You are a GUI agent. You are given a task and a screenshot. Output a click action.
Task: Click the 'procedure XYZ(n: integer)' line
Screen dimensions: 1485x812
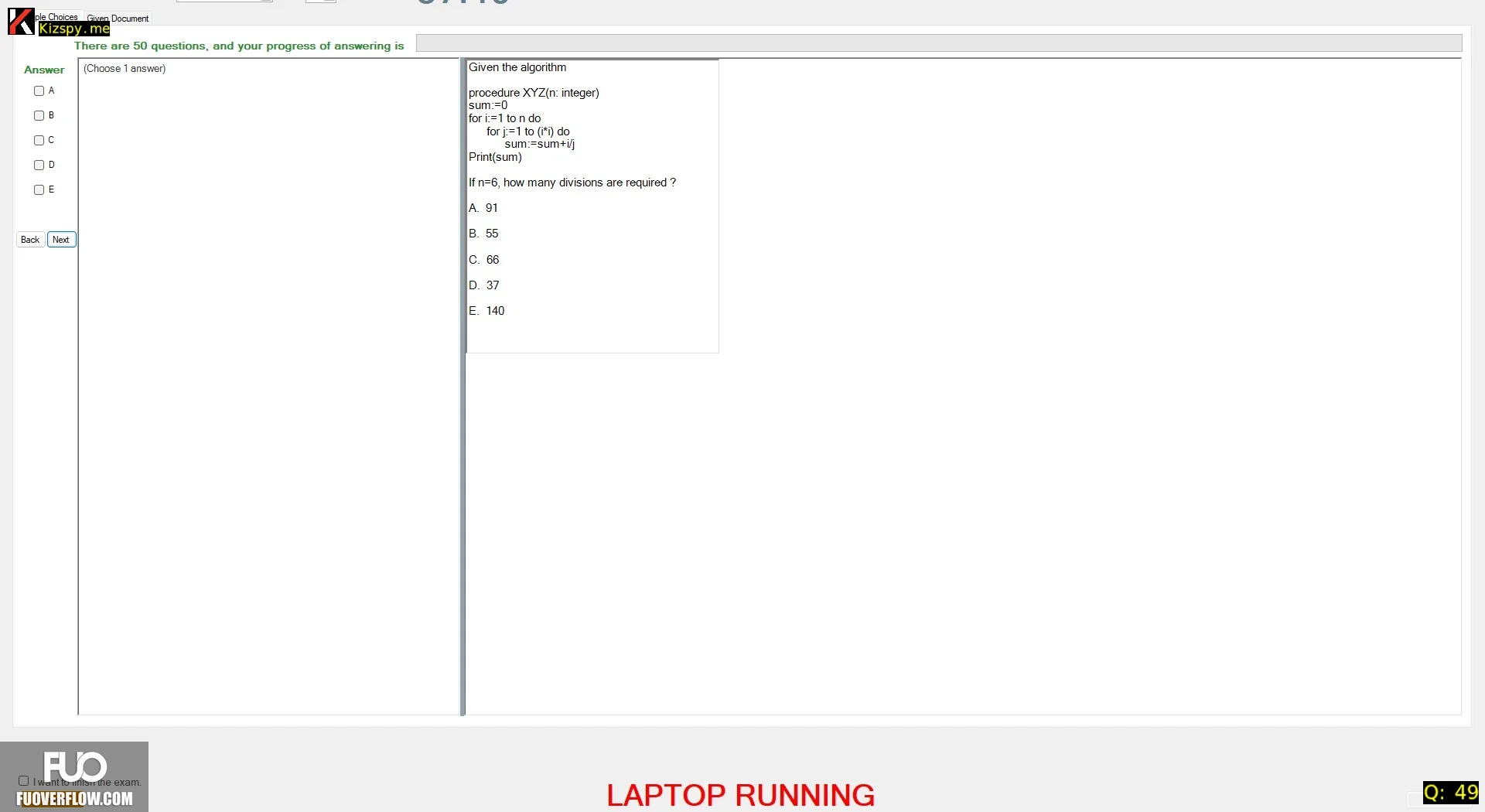click(x=534, y=93)
